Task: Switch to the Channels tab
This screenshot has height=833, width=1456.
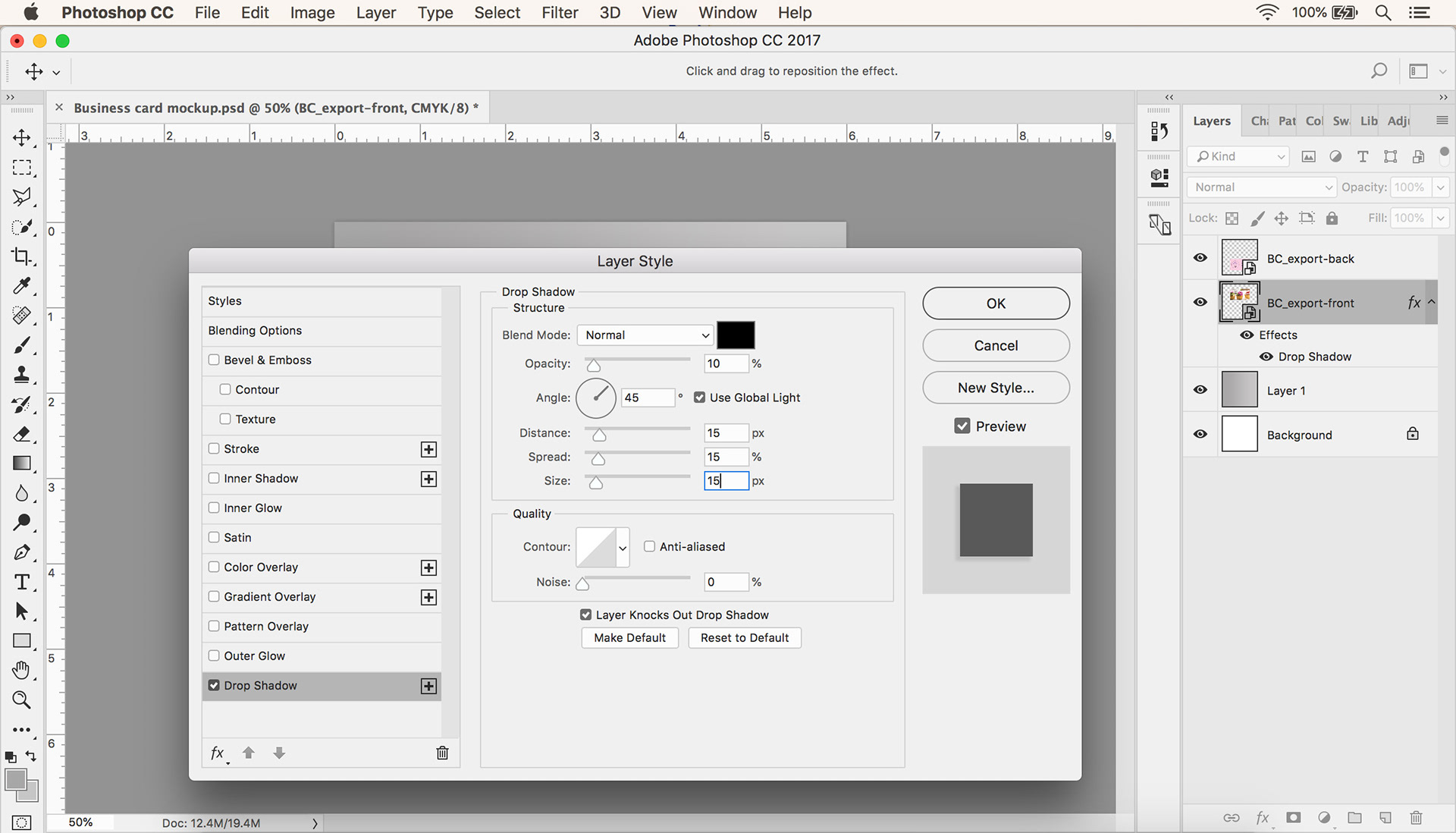Action: pos(1259,121)
